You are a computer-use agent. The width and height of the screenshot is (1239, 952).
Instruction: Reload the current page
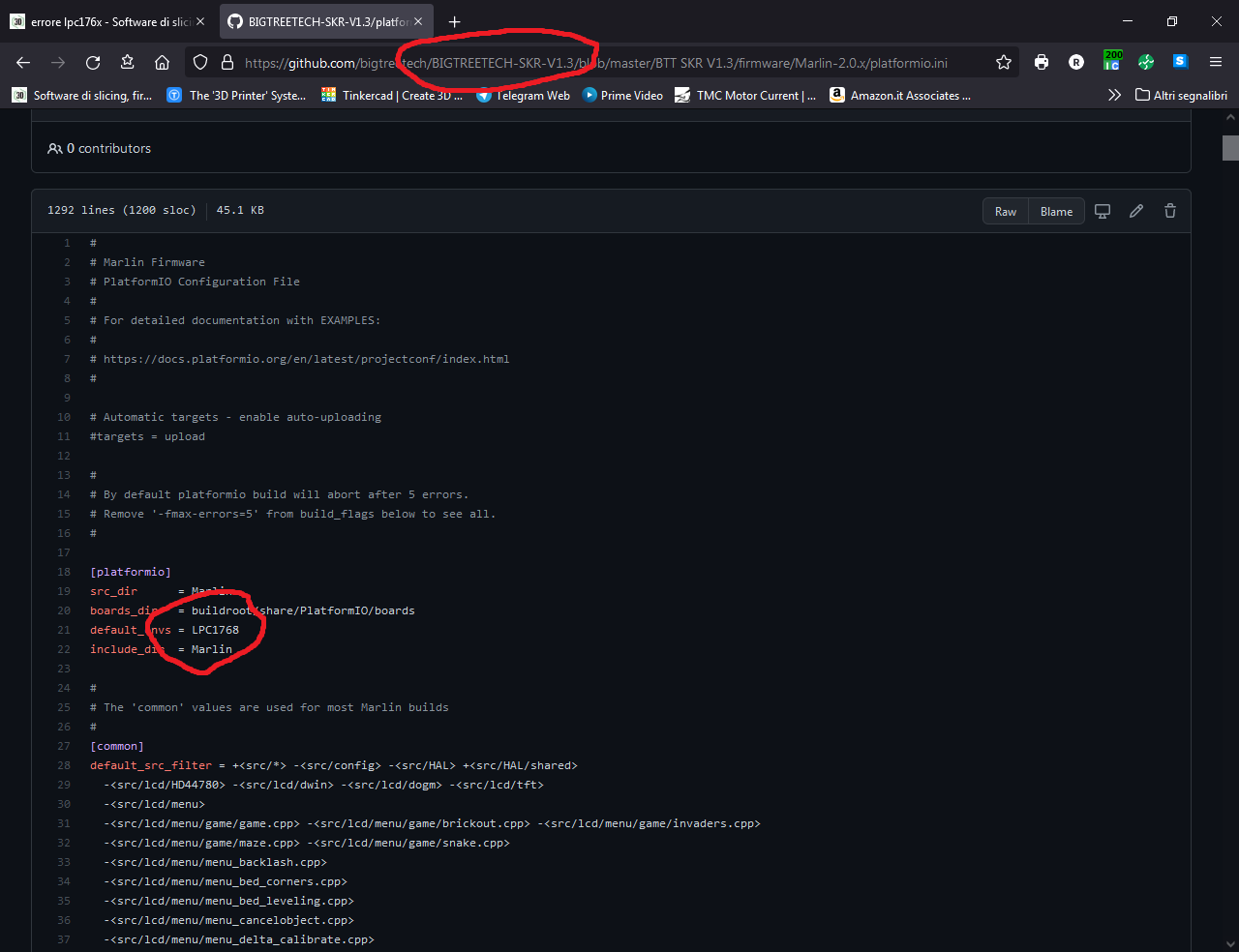[x=93, y=63]
